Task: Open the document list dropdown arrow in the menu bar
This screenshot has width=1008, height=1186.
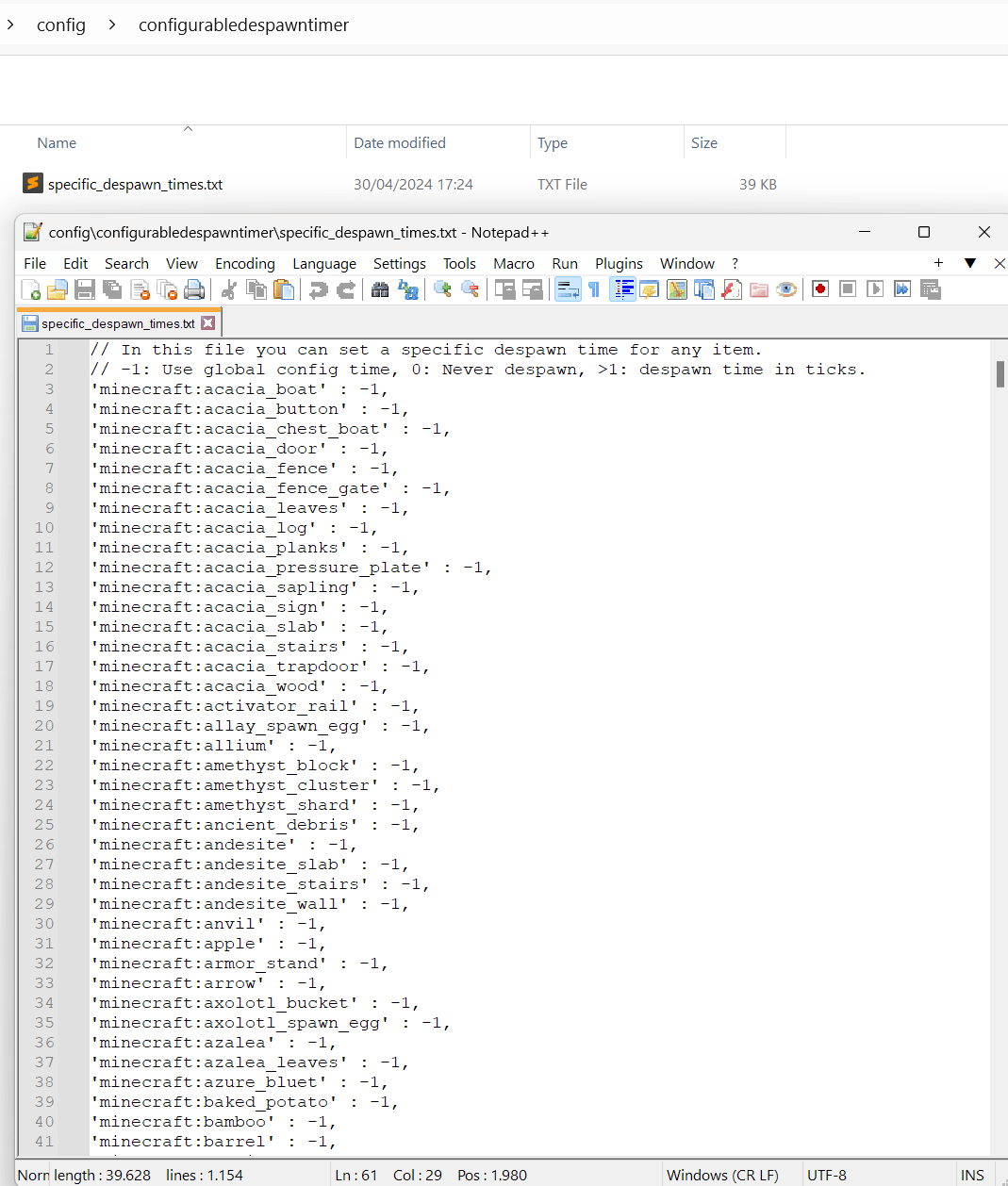Action: click(x=969, y=263)
